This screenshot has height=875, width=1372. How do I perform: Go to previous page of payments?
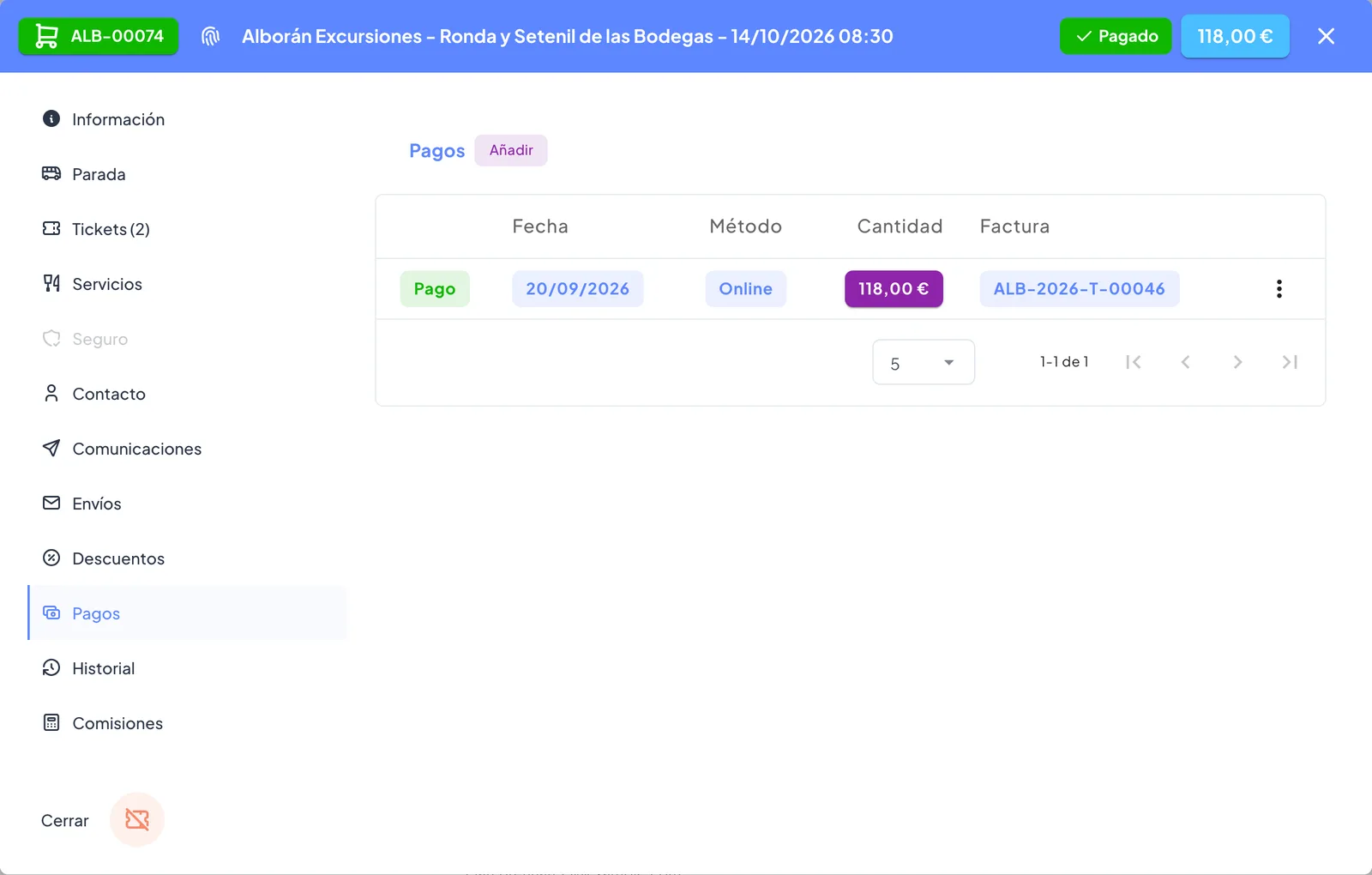tap(1185, 362)
